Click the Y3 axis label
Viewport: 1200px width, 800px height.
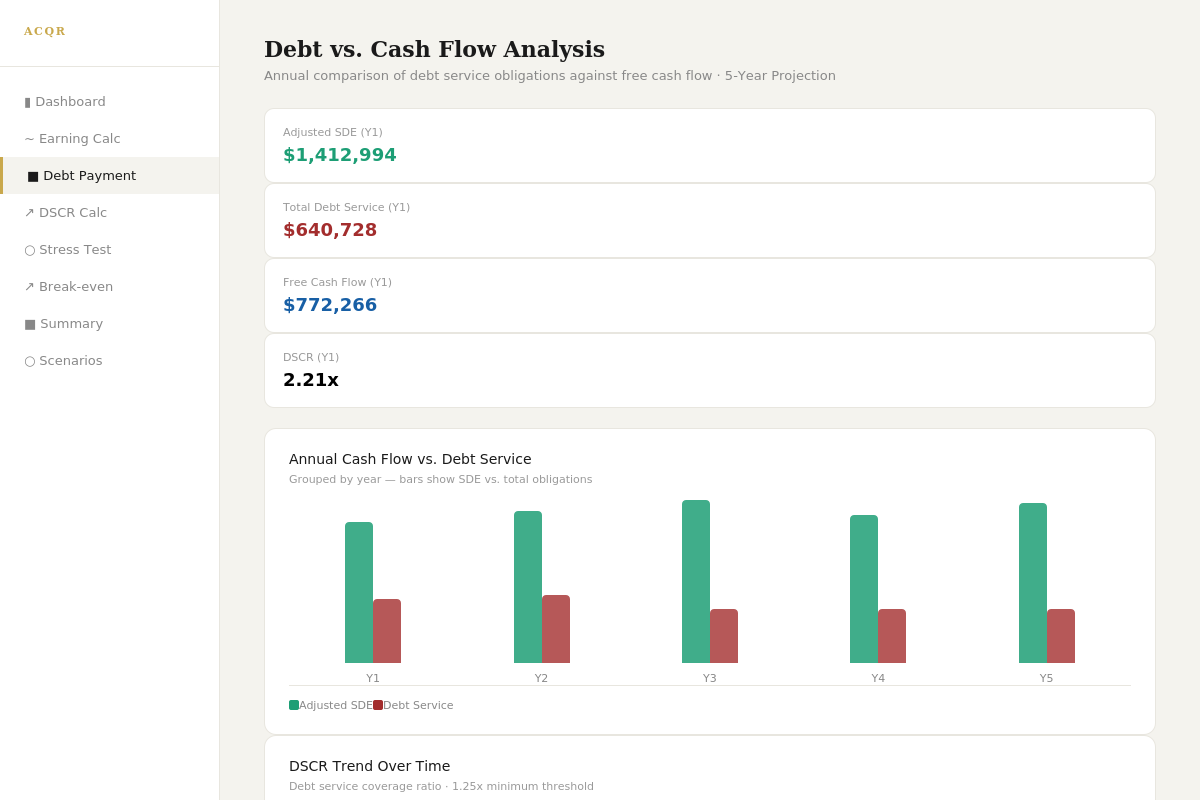pos(710,678)
